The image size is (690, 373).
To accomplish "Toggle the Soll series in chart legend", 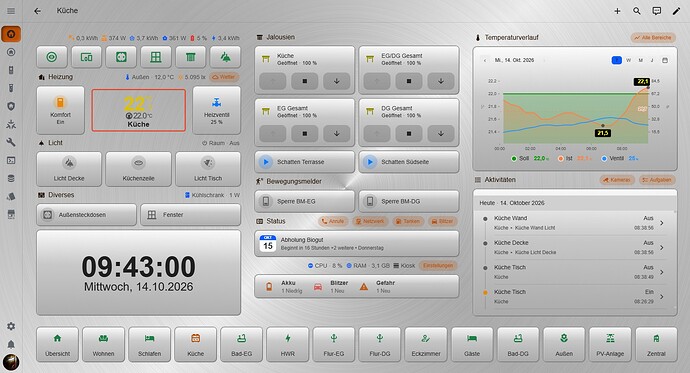I will [530, 158].
